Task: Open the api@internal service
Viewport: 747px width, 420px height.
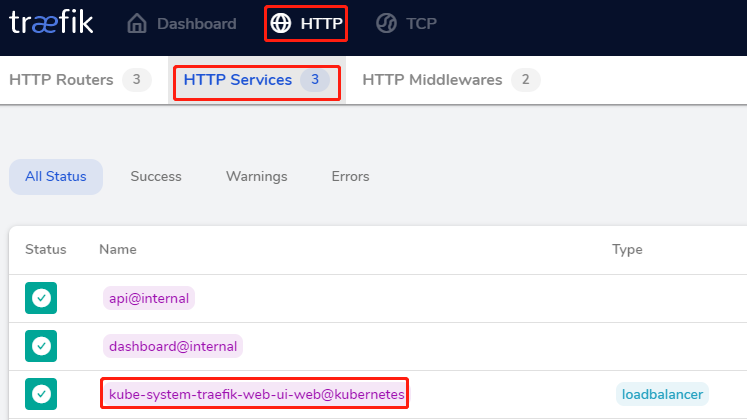Action: pyautogui.click(x=149, y=298)
